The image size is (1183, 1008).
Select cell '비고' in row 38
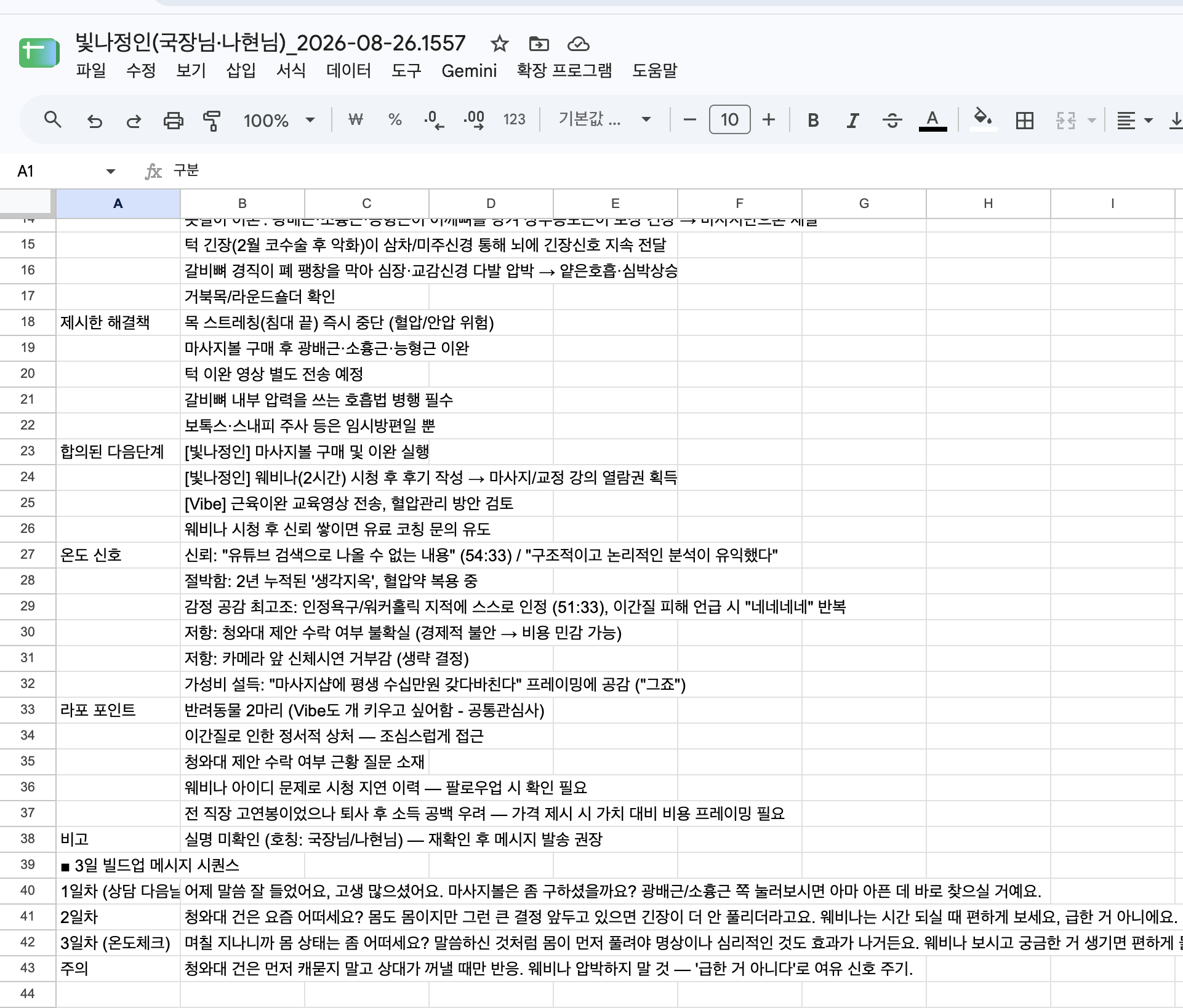pos(118,839)
